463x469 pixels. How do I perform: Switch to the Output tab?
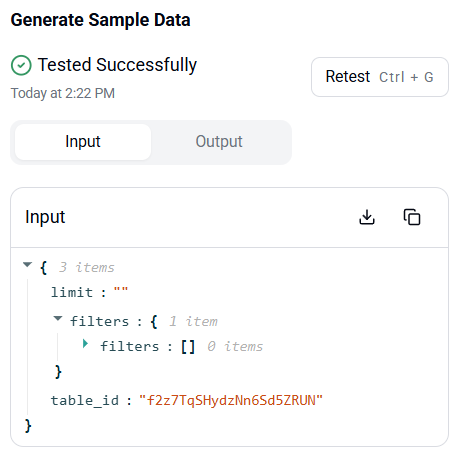coord(219,142)
